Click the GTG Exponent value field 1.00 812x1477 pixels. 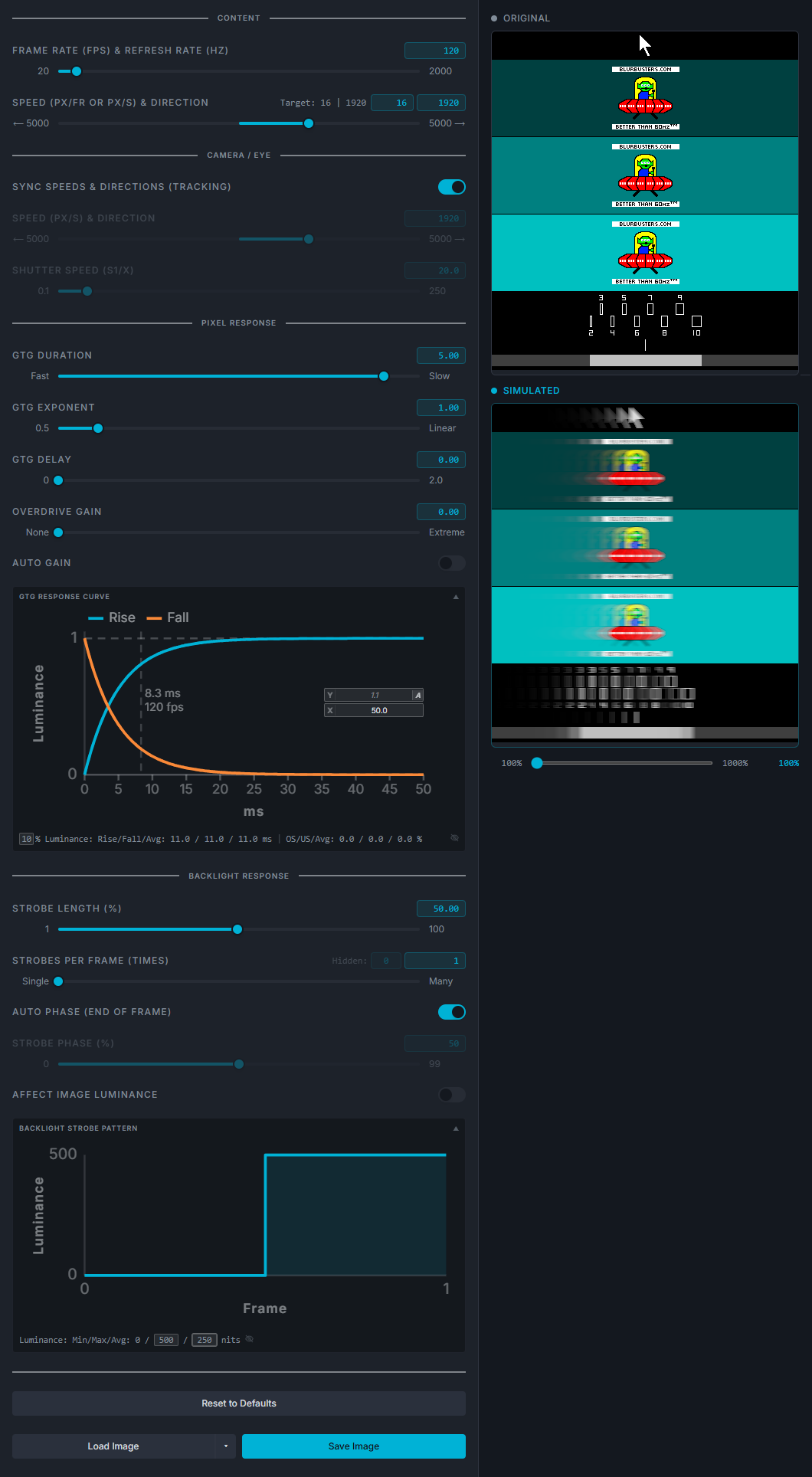pyautogui.click(x=441, y=408)
